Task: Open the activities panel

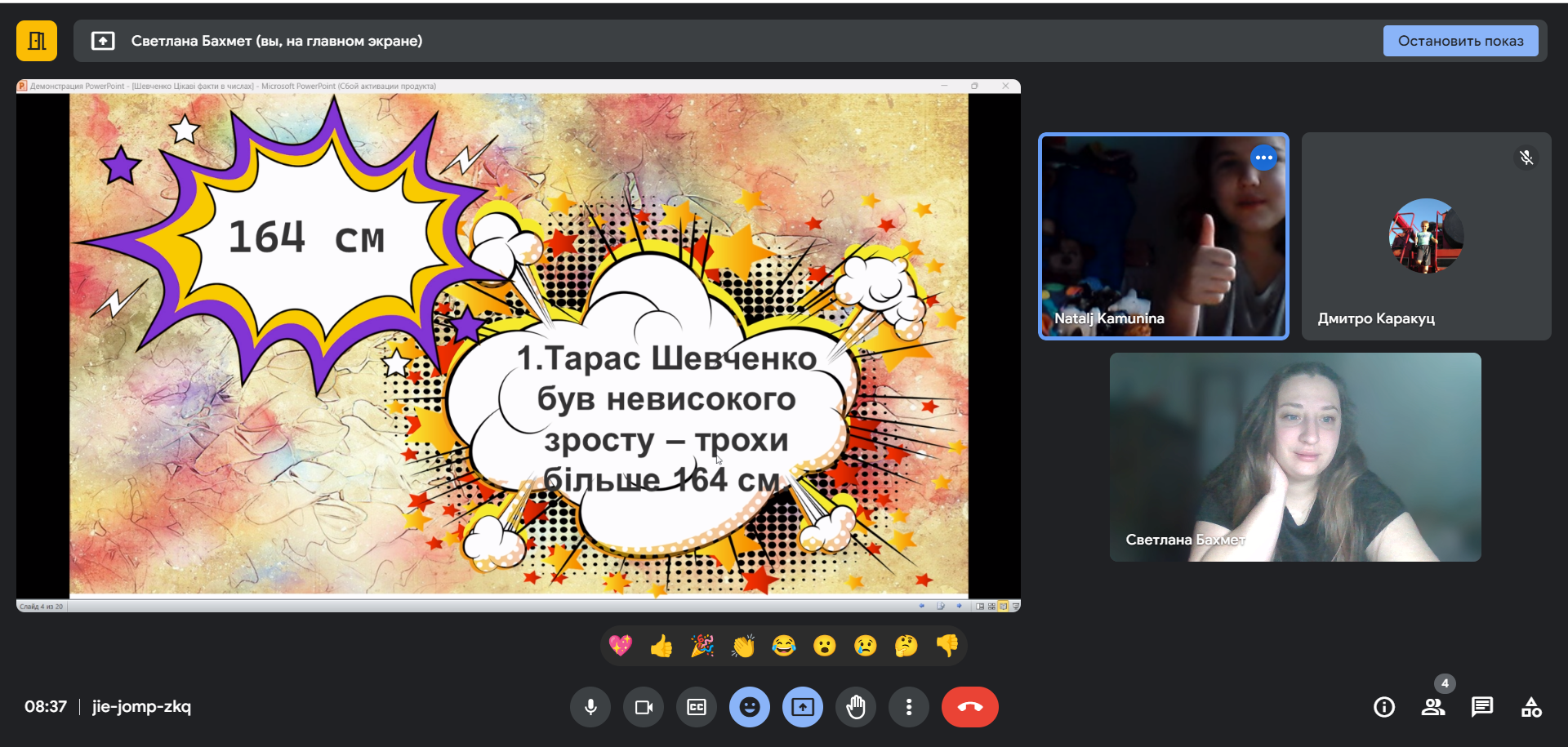Action: (x=1531, y=707)
